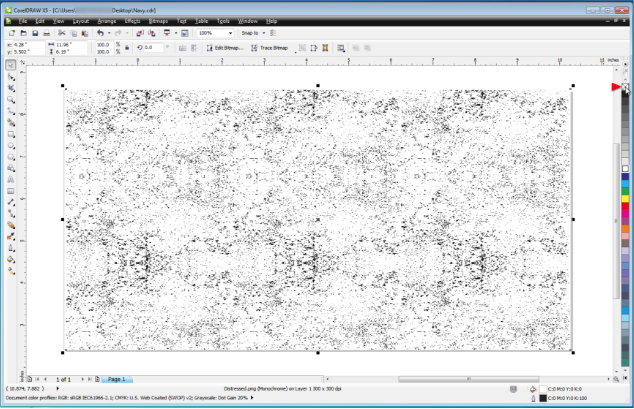Select the Color Eyedropper tool
634x409 pixels.
[x=11, y=236]
